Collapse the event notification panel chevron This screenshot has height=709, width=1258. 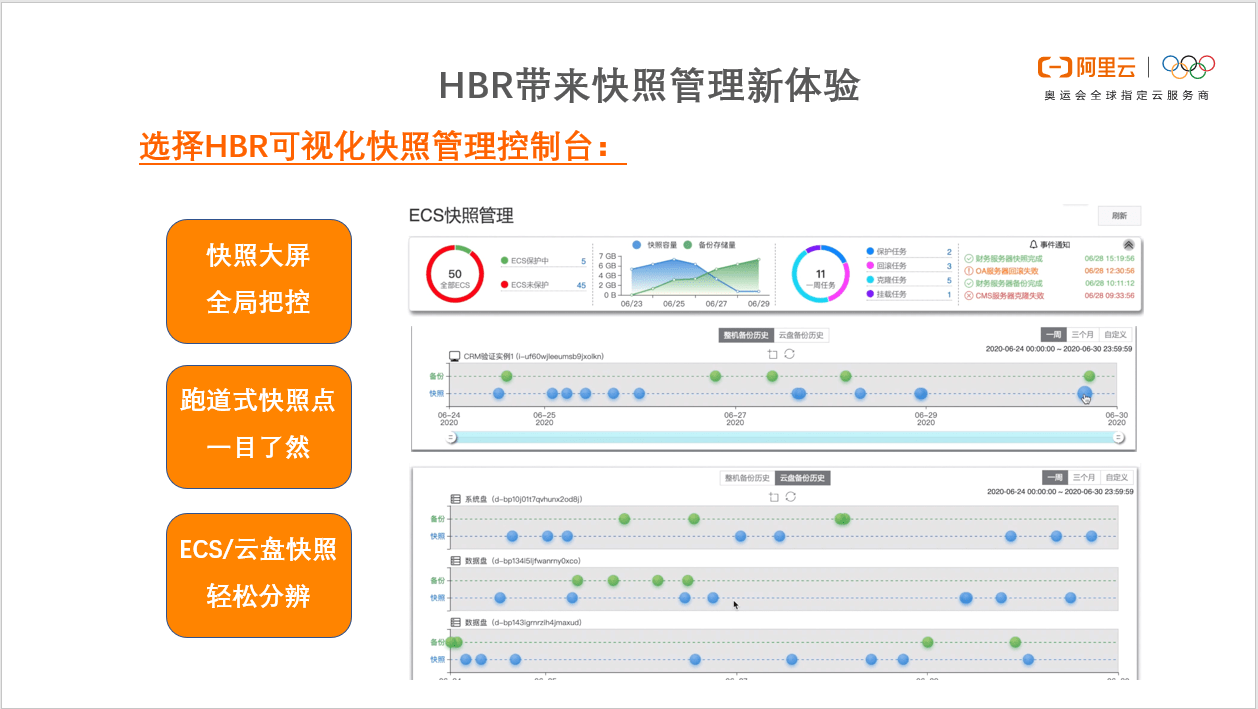(1128, 244)
